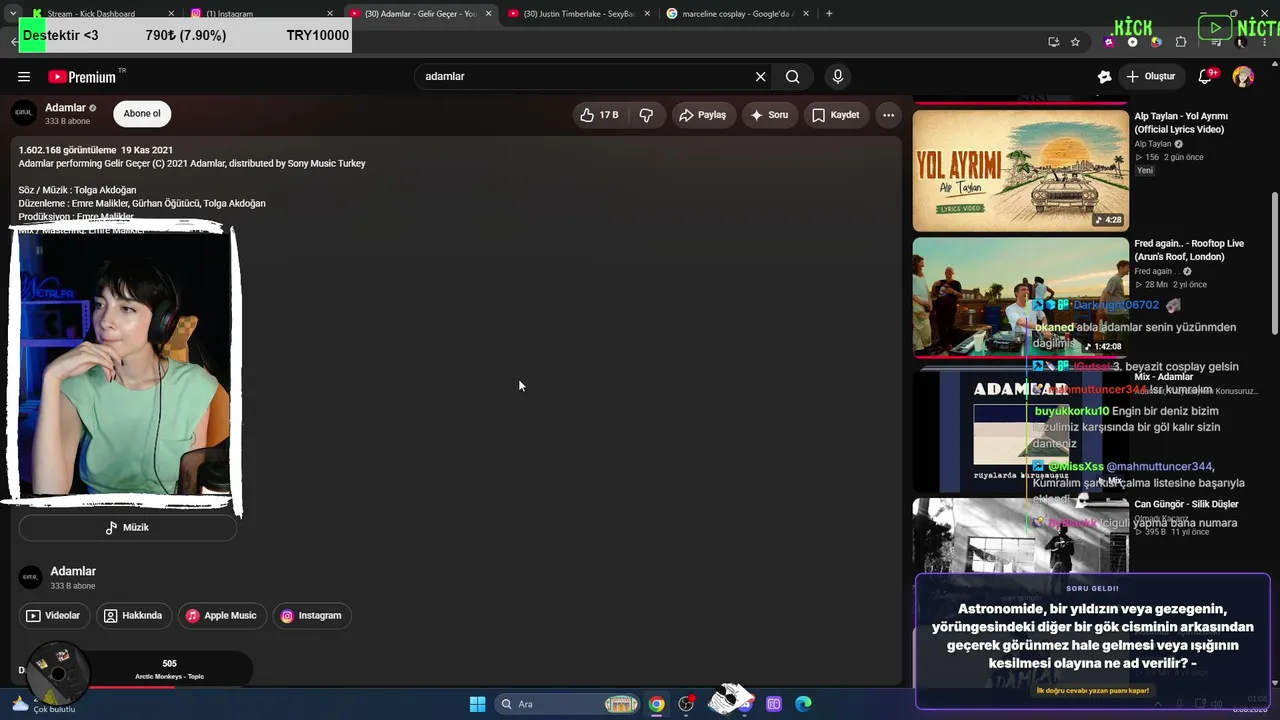
Task: Bookmark this page with the star icon
Action: click(x=1075, y=42)
